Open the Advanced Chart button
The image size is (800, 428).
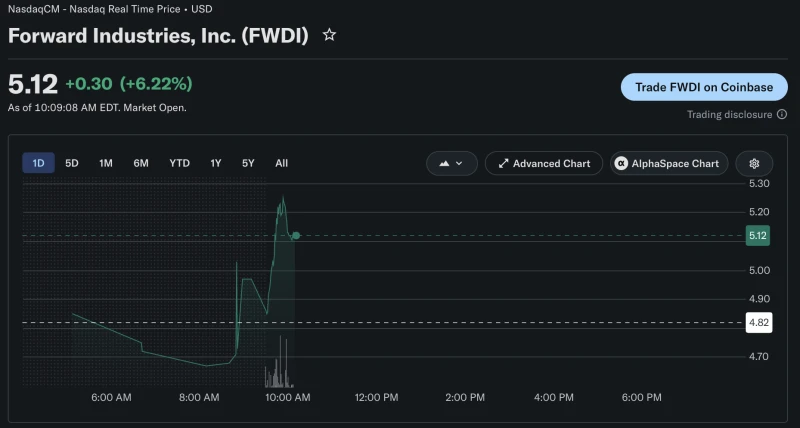544,163
